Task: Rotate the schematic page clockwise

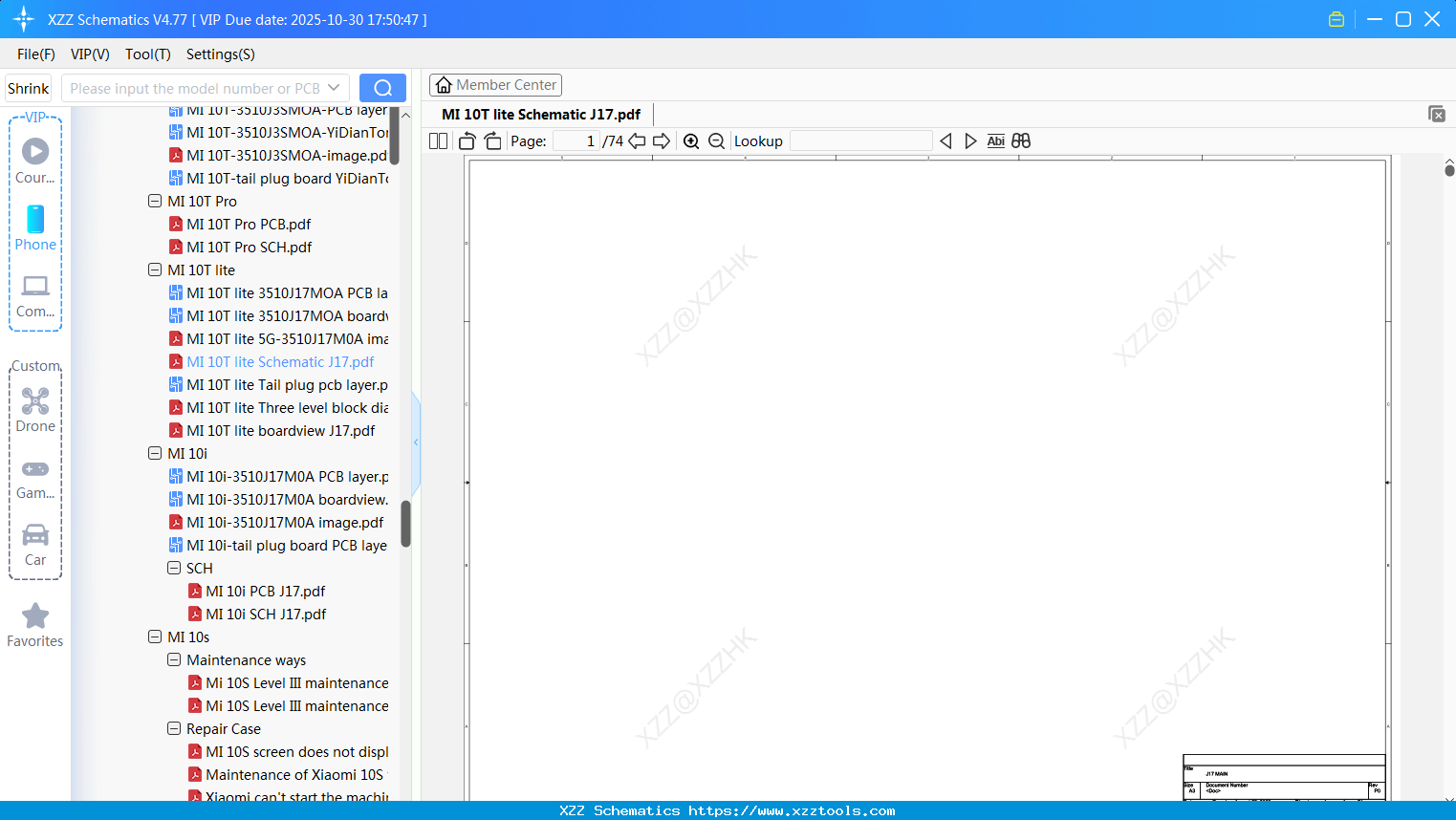Action: click(492, 141)
